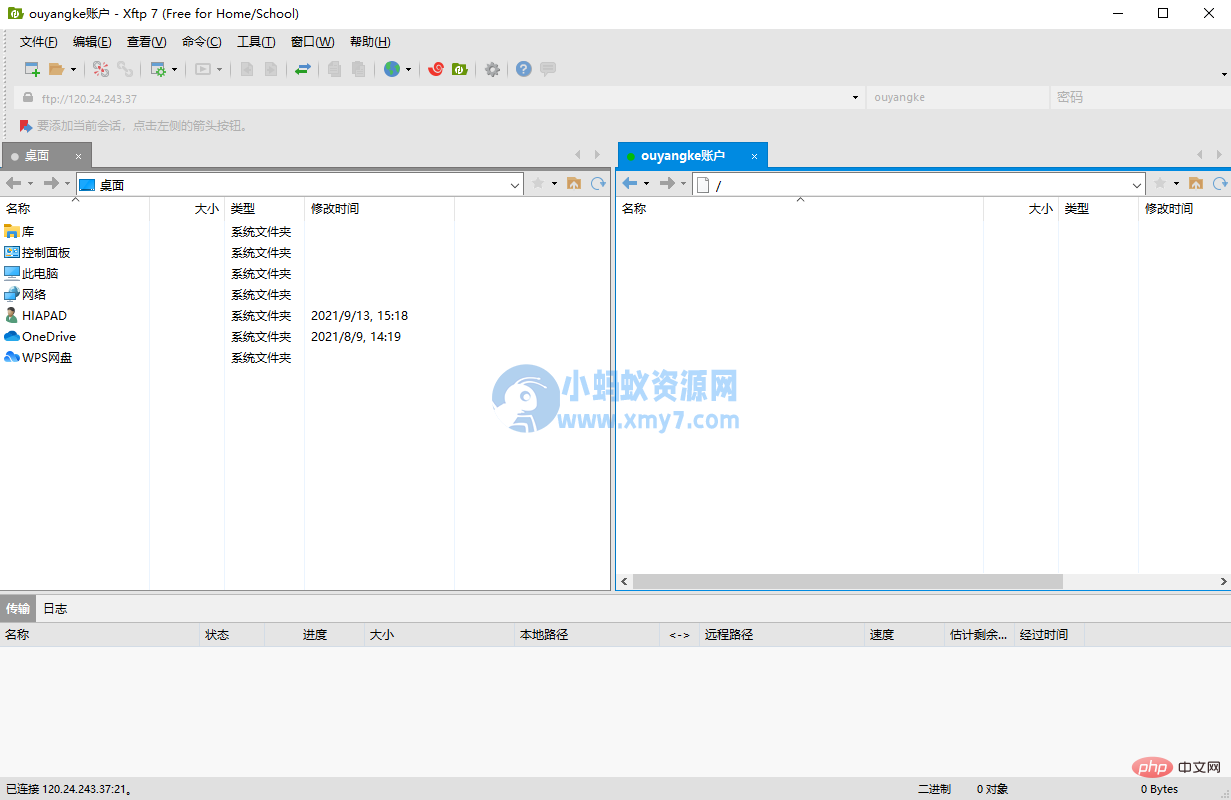
Task: Refresh the remote pane
Action: (1220, 184)
